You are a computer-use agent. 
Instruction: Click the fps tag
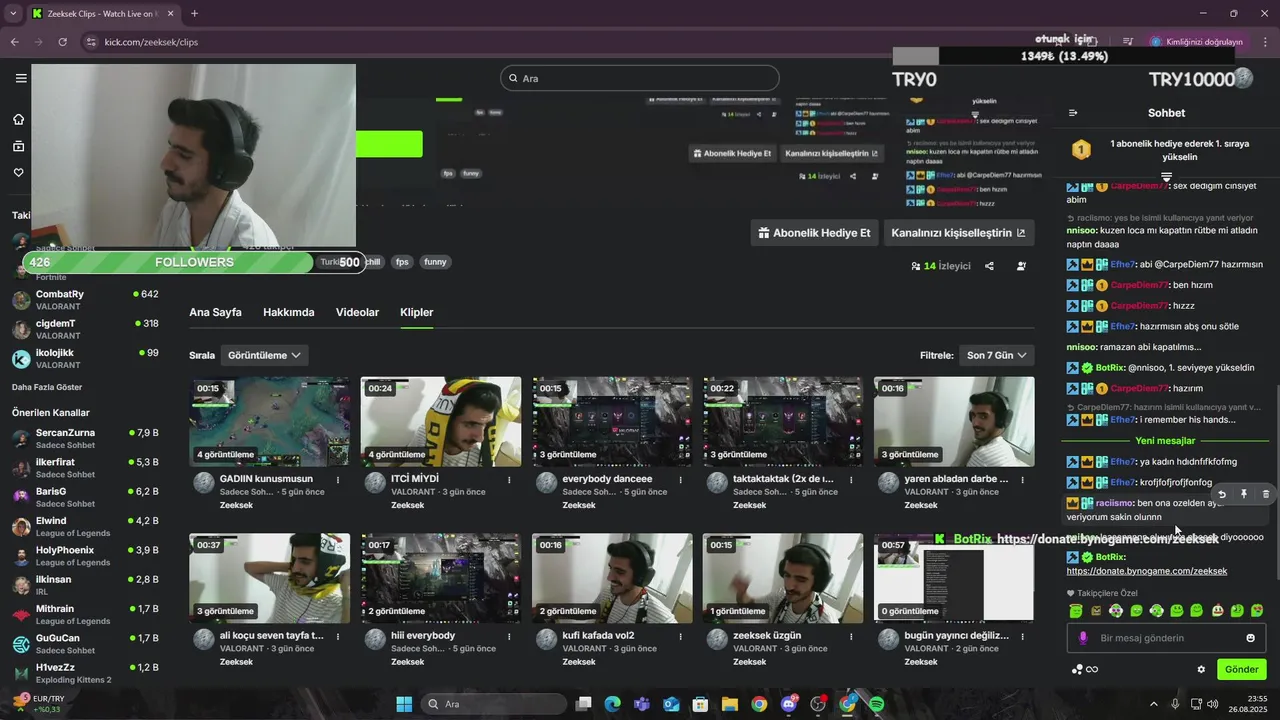402,262
